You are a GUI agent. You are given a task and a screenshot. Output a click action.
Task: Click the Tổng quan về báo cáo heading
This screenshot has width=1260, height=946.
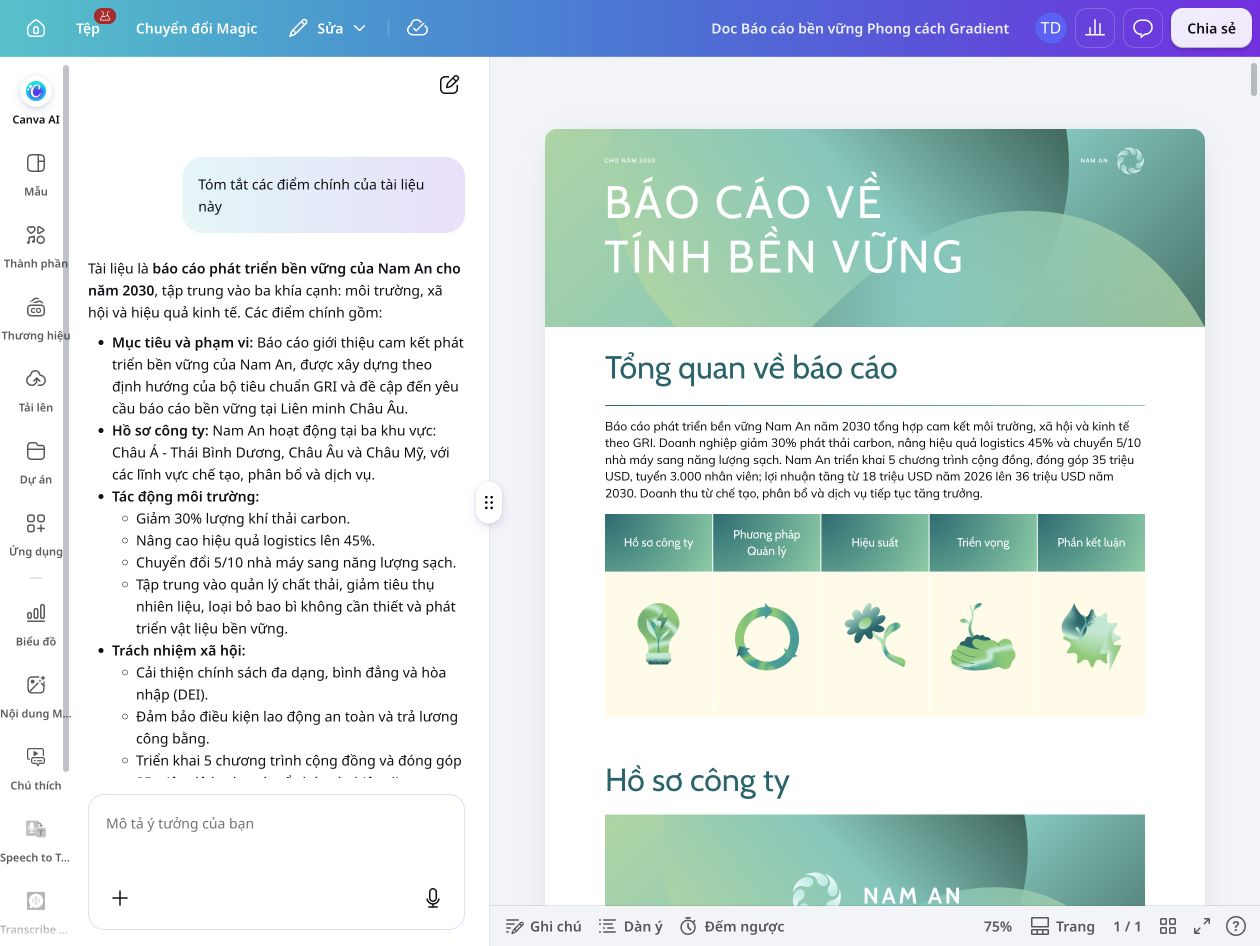(751, 368)
